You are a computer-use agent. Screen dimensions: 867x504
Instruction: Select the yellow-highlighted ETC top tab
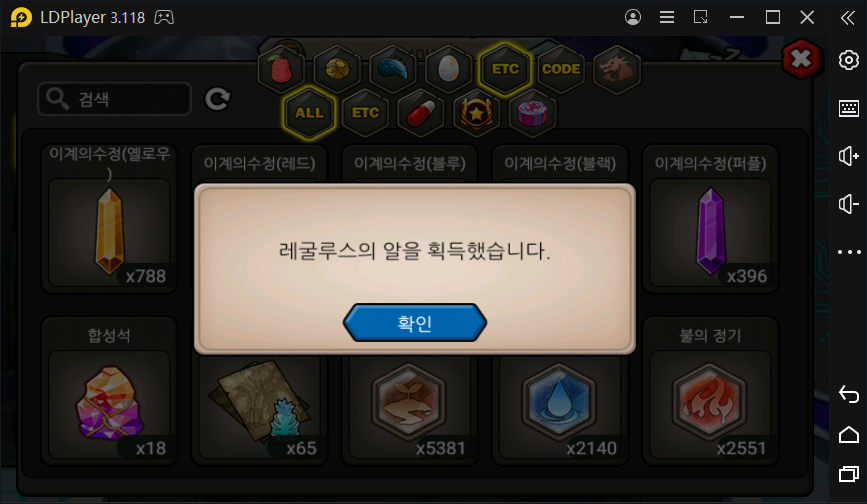(x=505, y=69)
